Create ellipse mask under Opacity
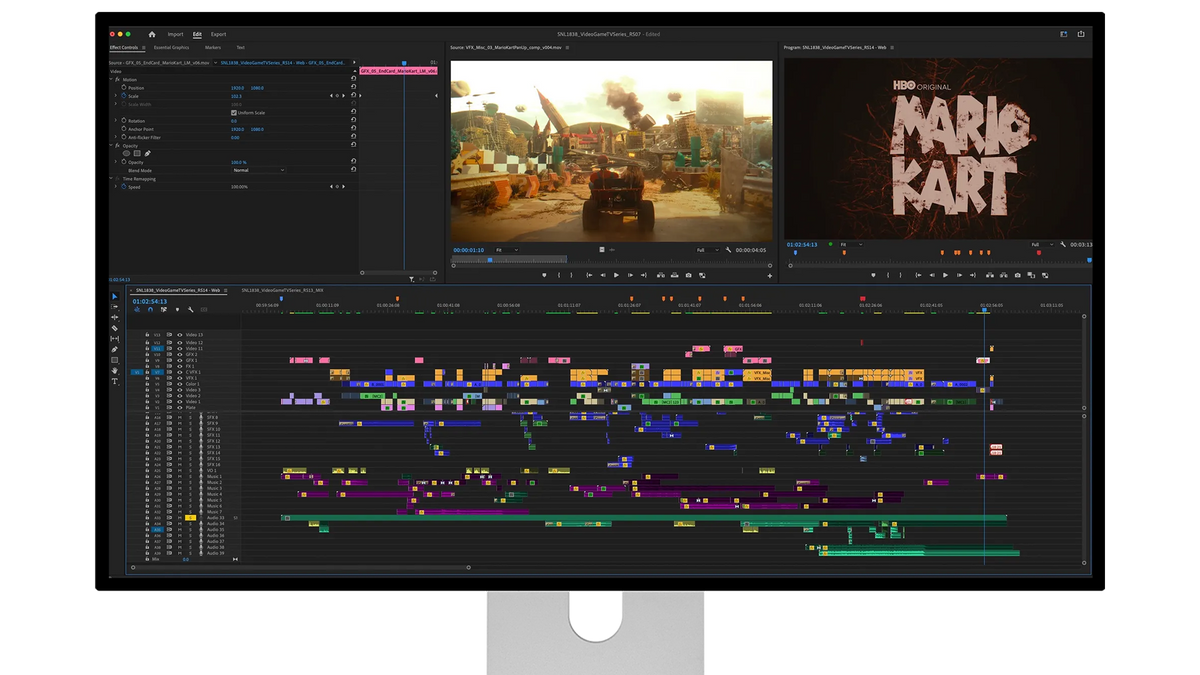Screen dimensions: 1200x675 coord(126,154)
